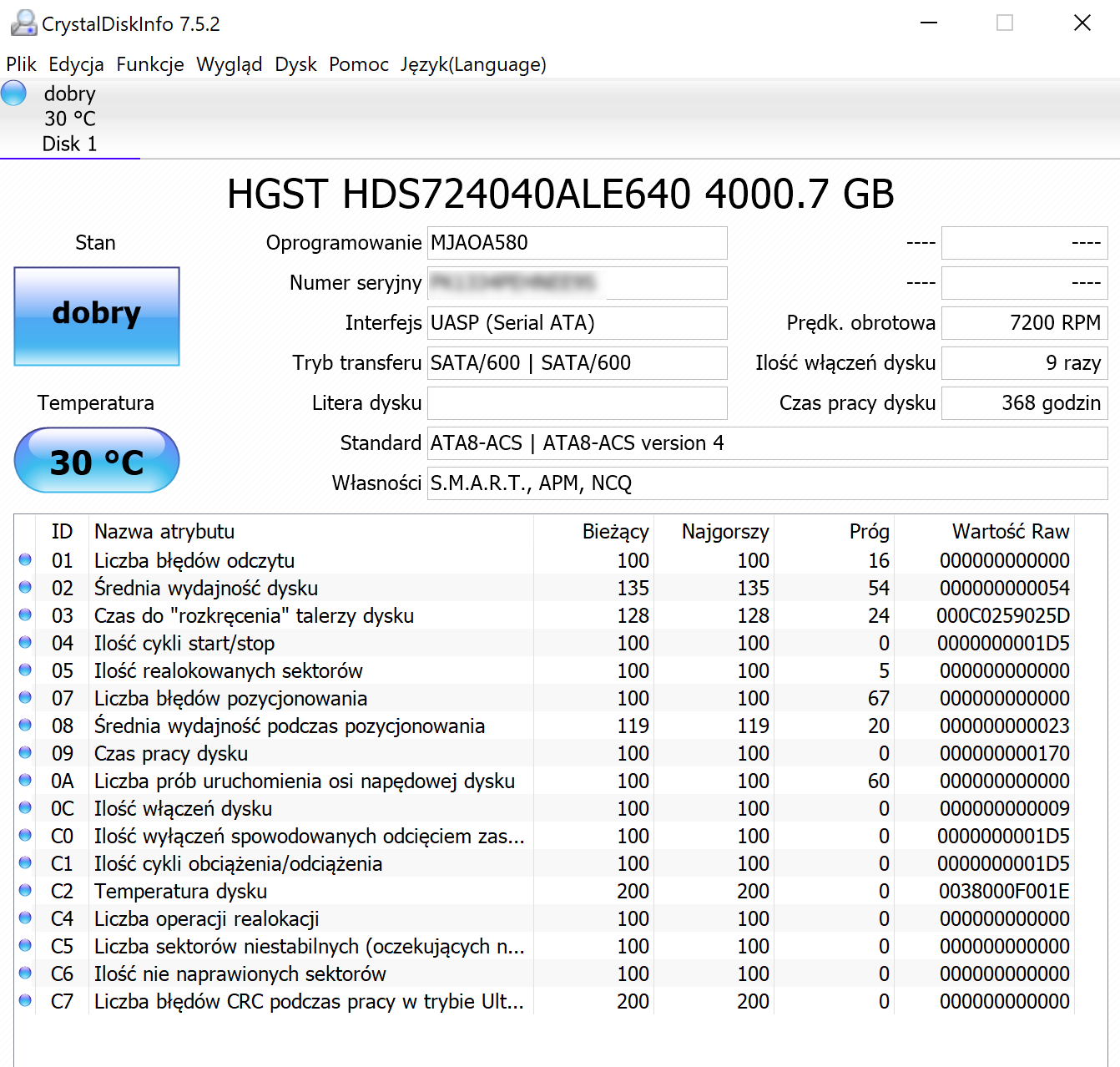Click the power-on hours field '368 godzin'
The width and height of the screenshot is (1120, 1067).
click(x=1025, y=403)
